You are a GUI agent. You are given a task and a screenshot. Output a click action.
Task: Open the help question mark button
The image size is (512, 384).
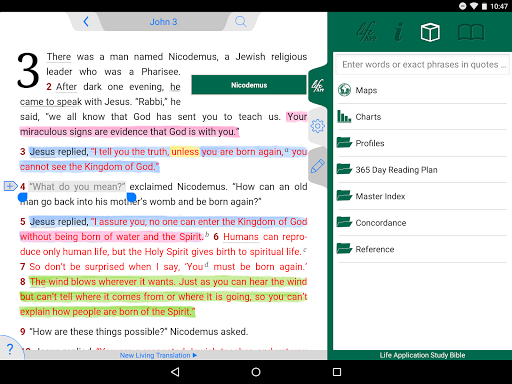tap(10, 349)
